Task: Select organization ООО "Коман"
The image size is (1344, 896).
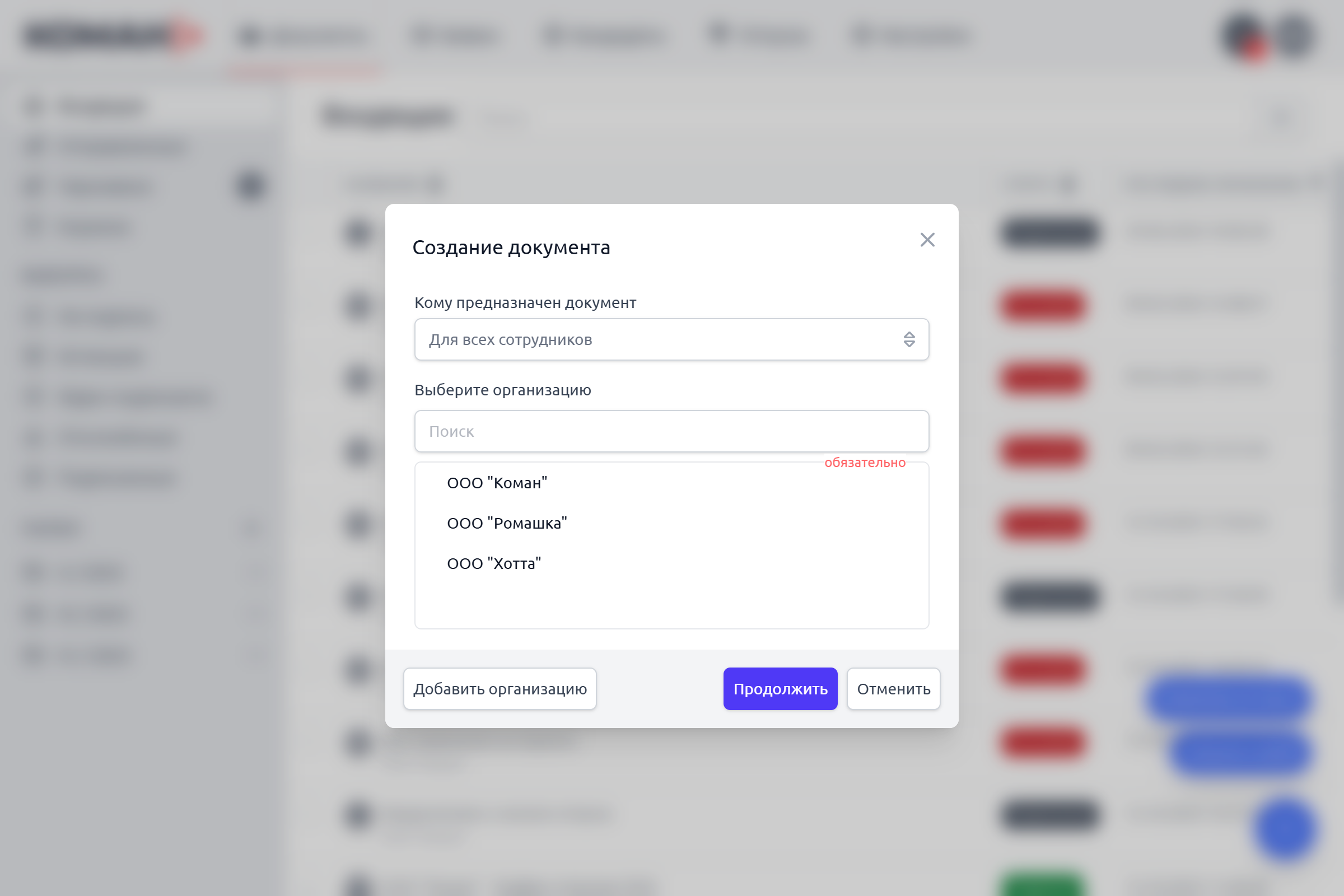Action: (x=497, y=483)
